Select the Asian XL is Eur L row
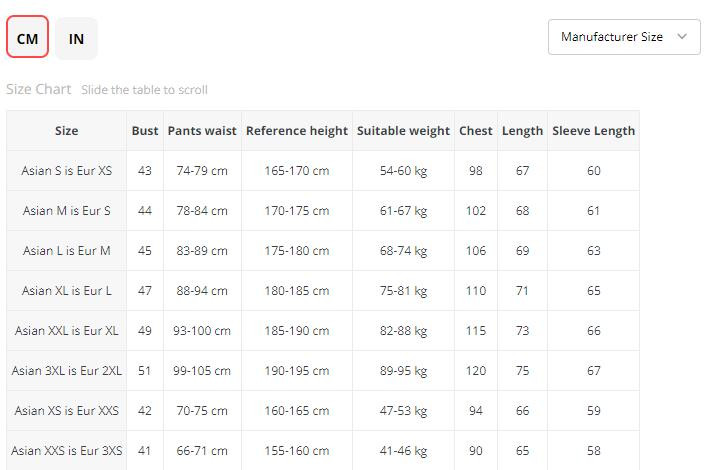This screenshot has height=470, width=708. coord(67,291)
